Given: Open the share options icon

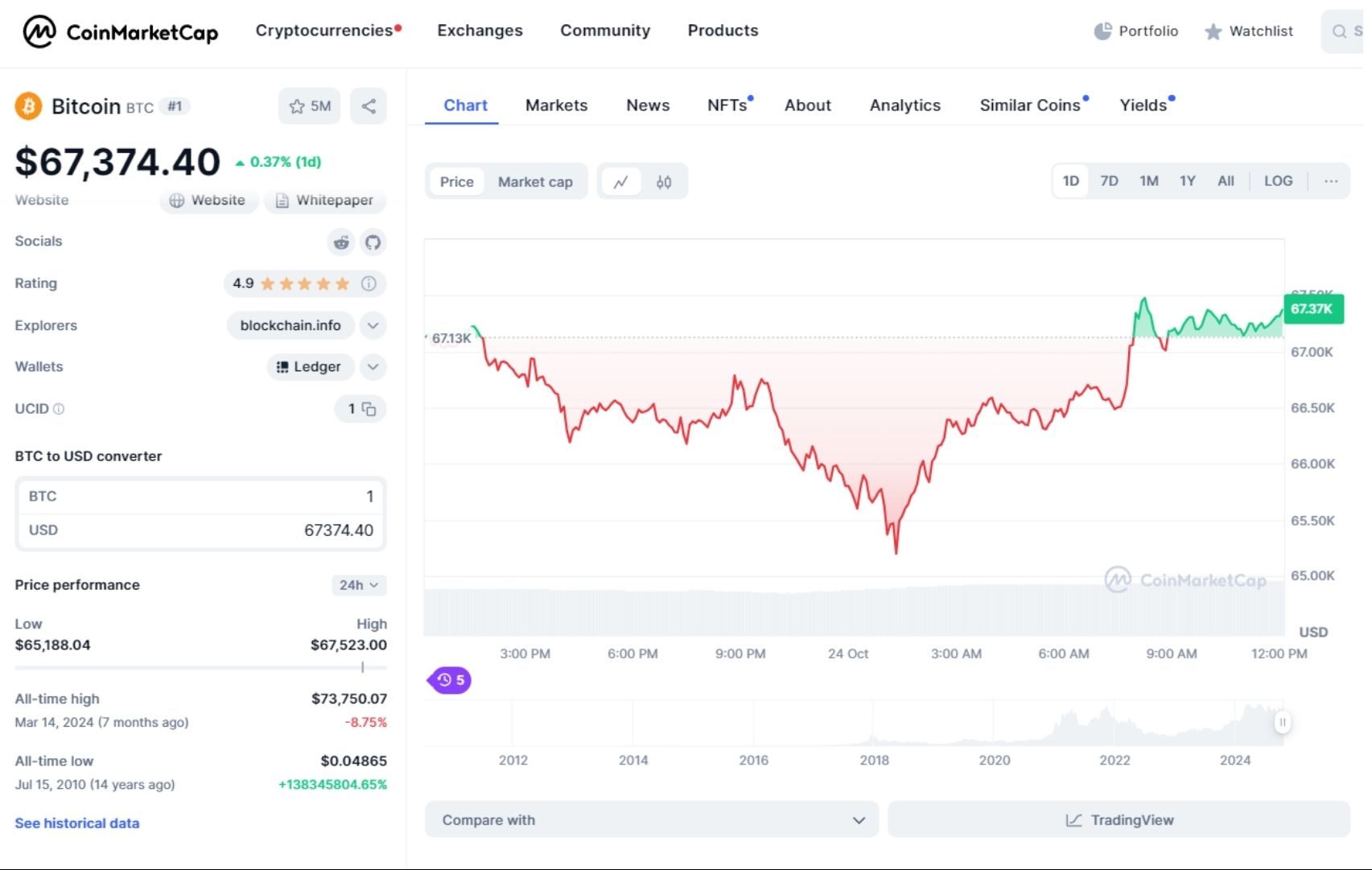Looking at the screenshot, I should (x=369, y=105).
